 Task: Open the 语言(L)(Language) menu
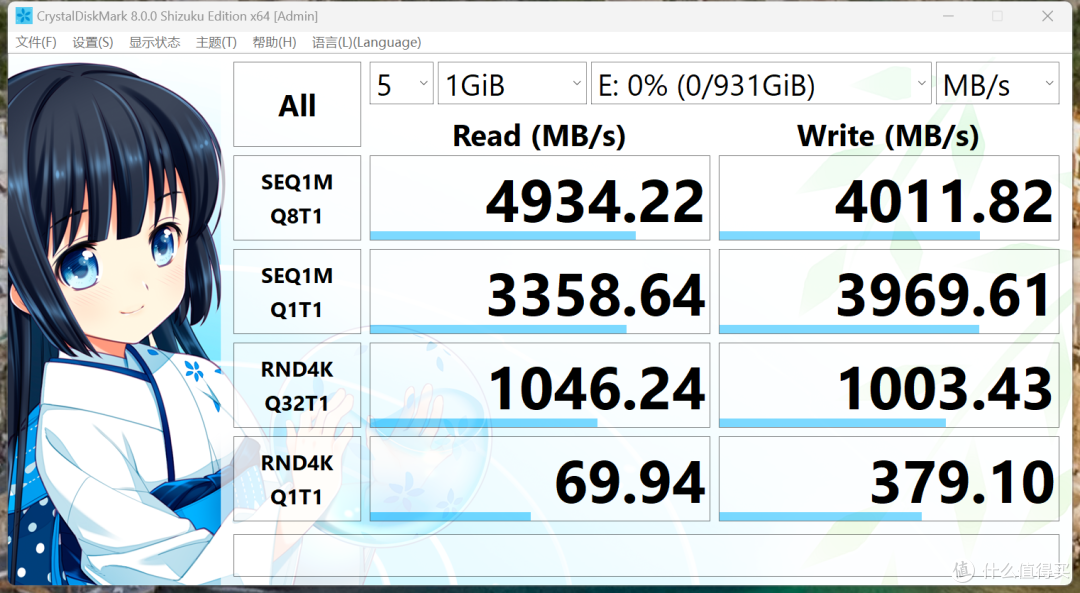[366, 43]
